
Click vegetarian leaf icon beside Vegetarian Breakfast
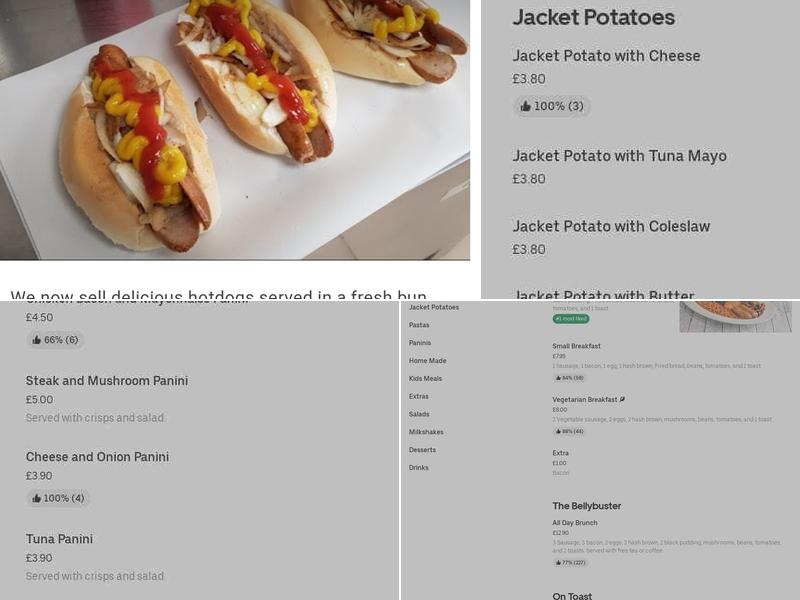coord(622,399)
